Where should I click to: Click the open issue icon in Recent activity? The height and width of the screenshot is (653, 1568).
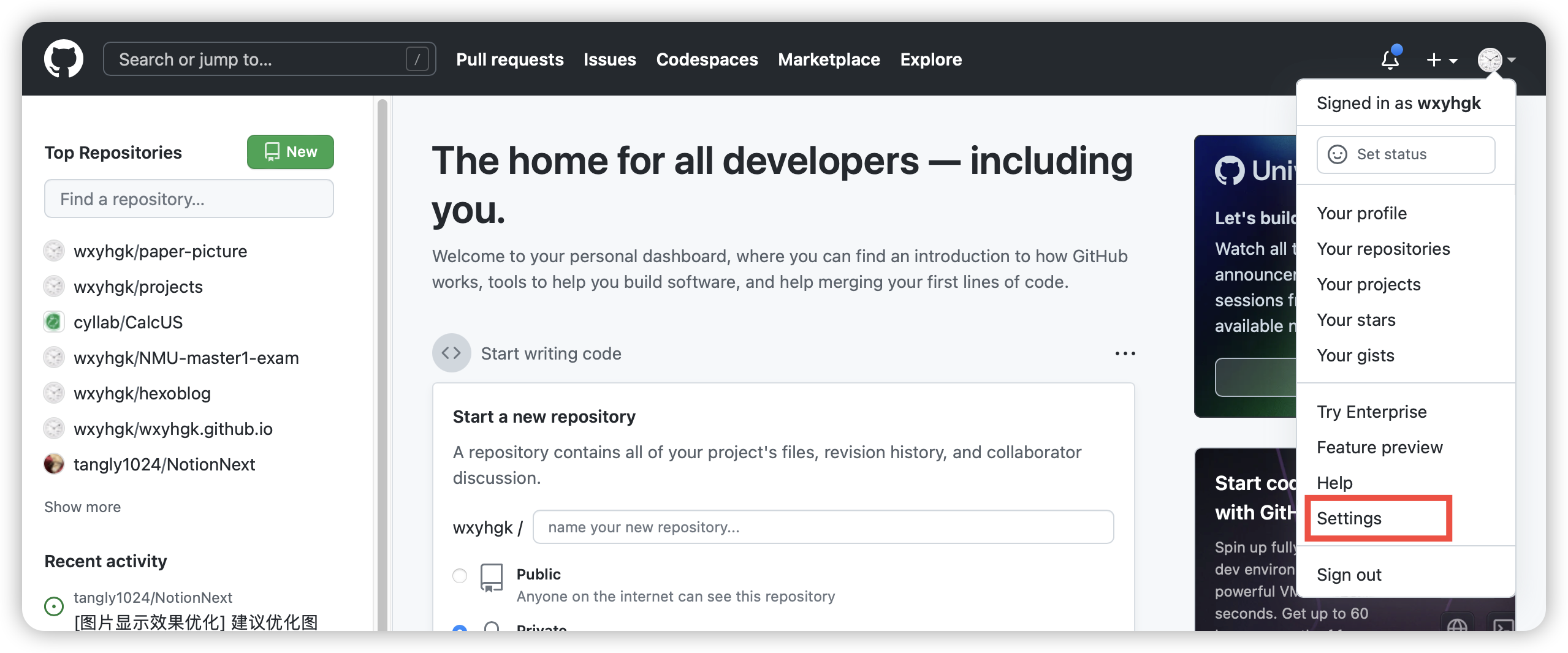[x=54, y=606]
